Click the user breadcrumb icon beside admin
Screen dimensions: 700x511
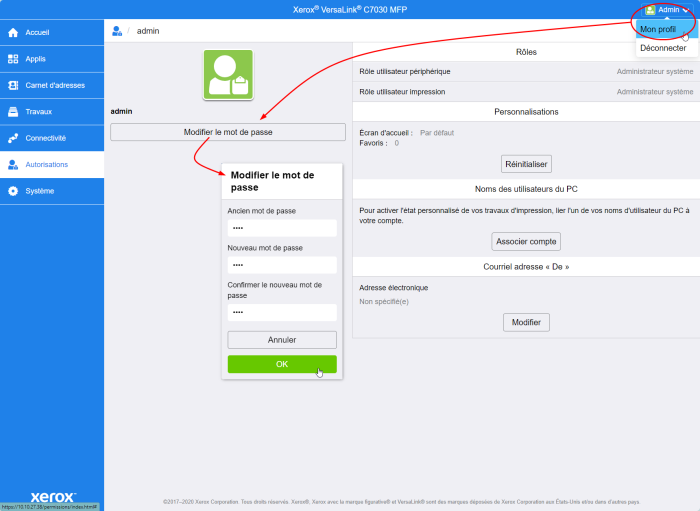click(x=118, y=31)
